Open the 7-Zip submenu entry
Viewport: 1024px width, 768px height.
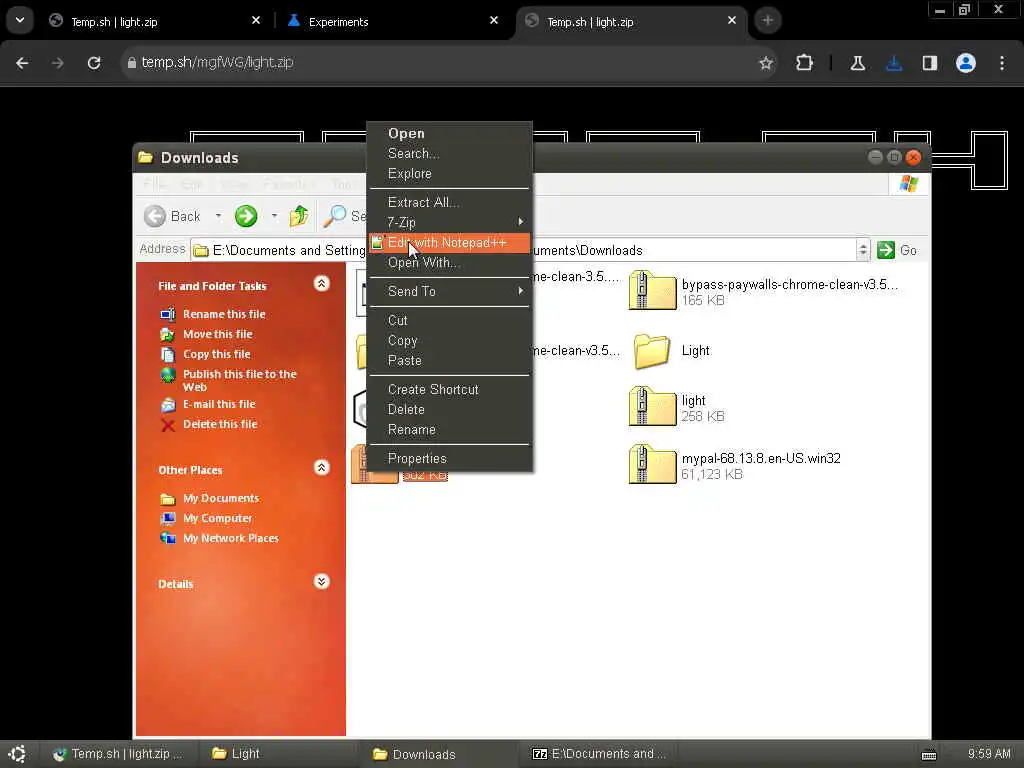[449, 223]
